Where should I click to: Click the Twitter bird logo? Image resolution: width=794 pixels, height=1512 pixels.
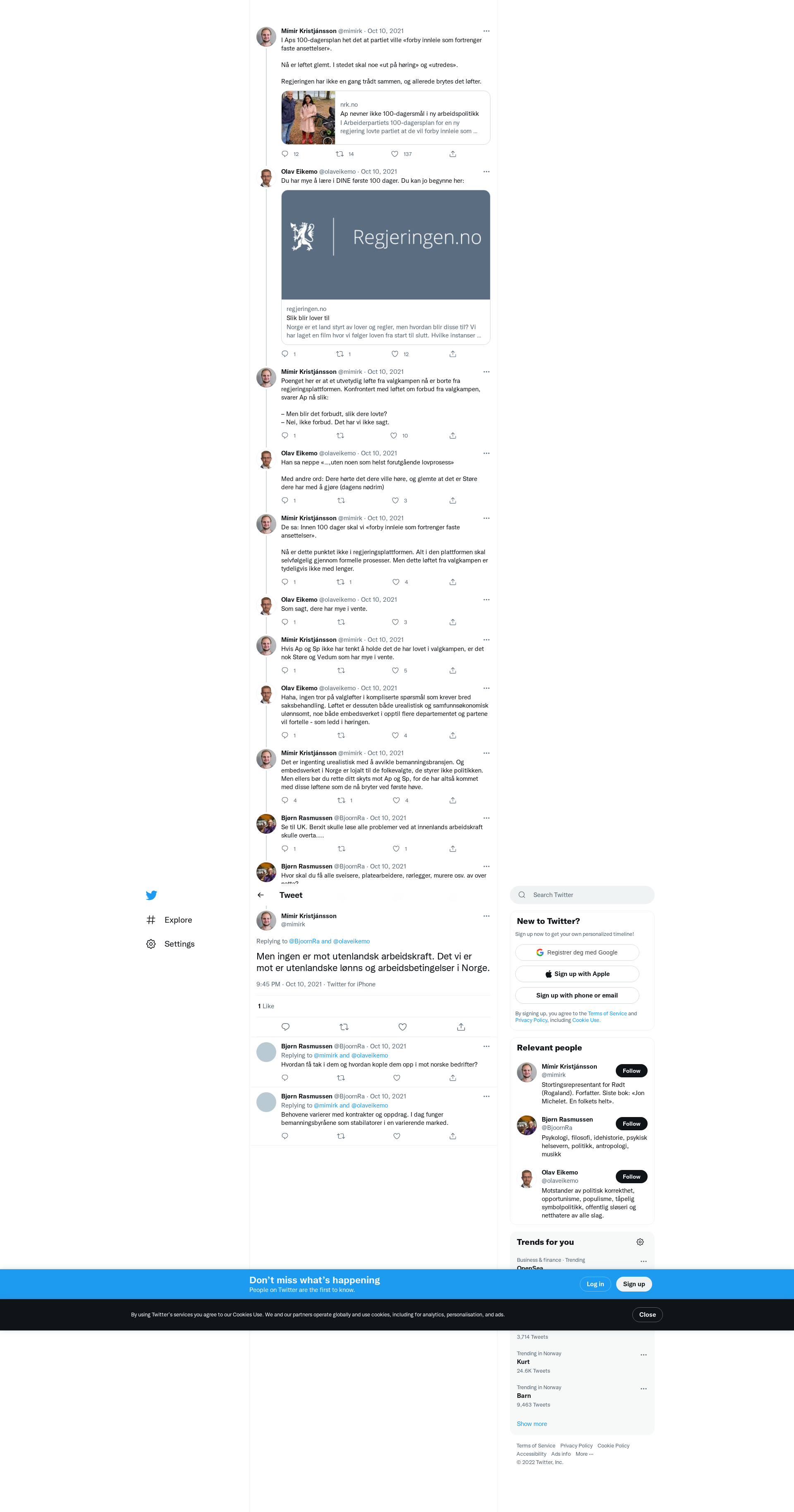tap(151, 895)
